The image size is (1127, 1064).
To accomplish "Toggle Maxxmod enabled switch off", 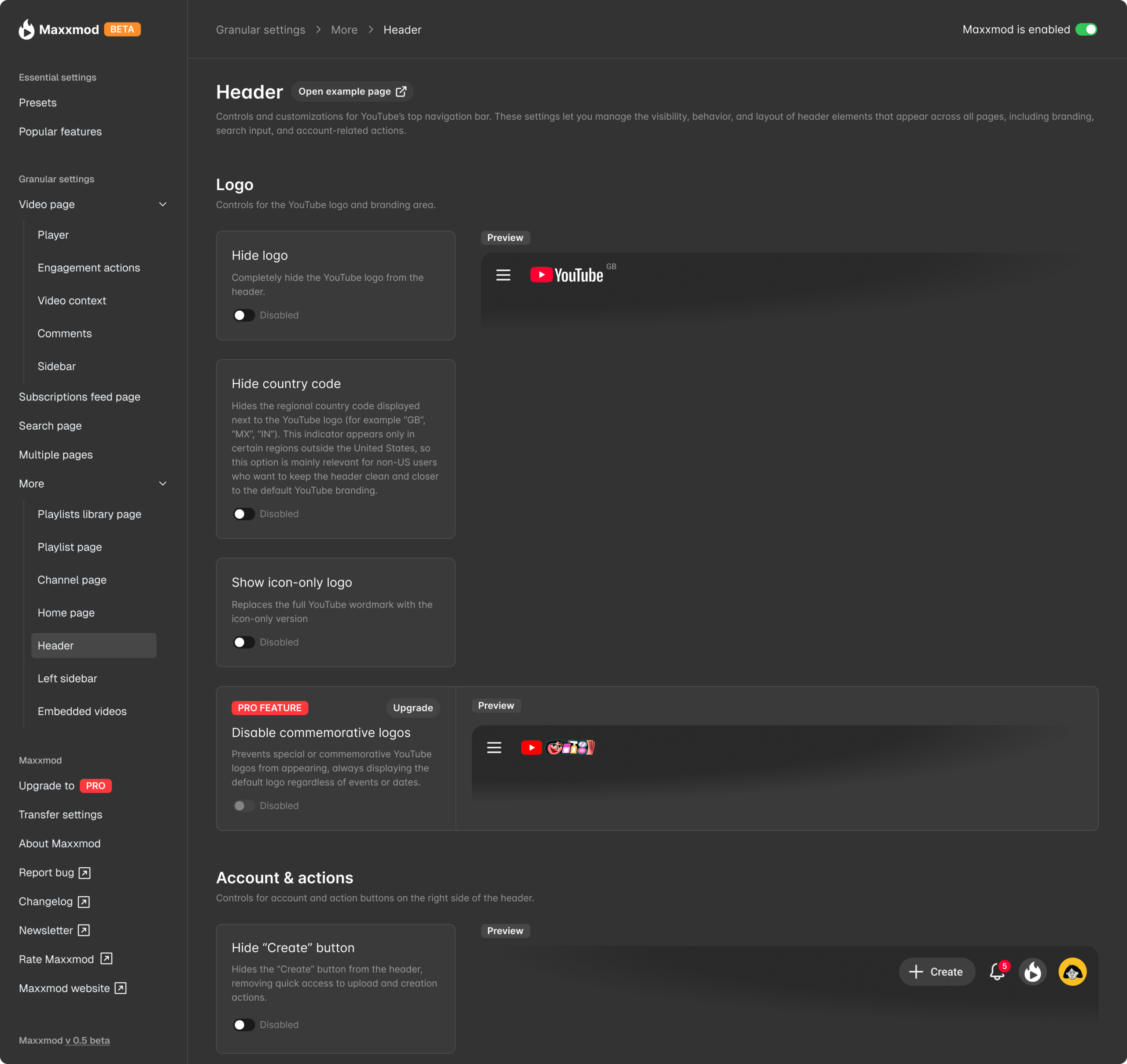I will pos(1086,29).
